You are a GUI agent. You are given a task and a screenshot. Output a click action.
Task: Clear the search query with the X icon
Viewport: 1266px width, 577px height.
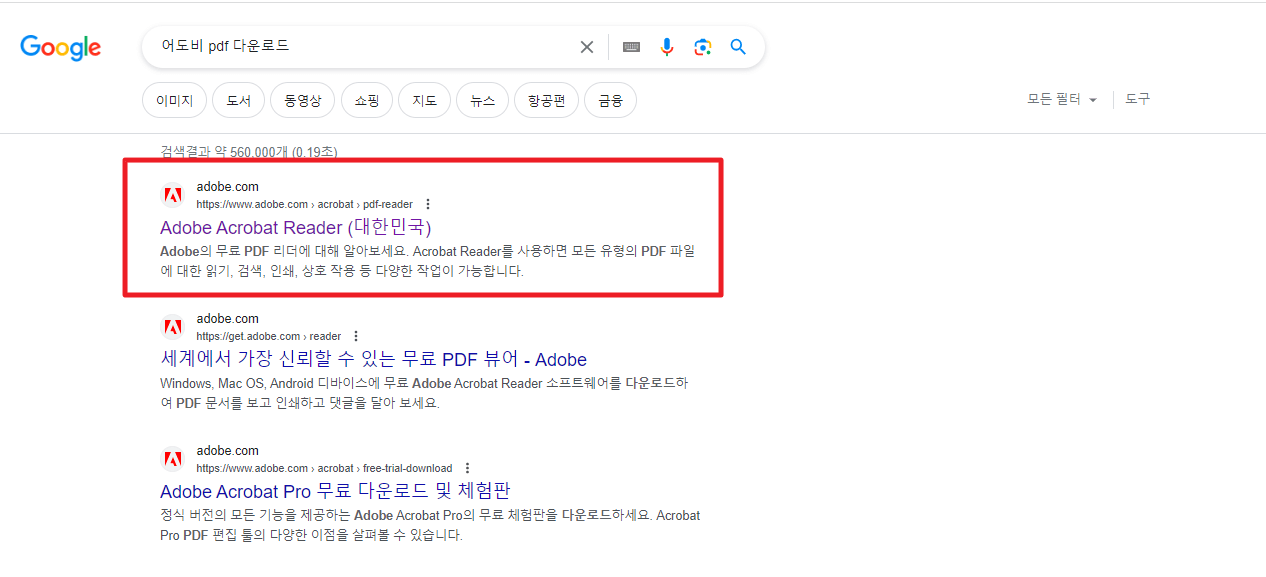pyautogui.click(x=586, y=46)
